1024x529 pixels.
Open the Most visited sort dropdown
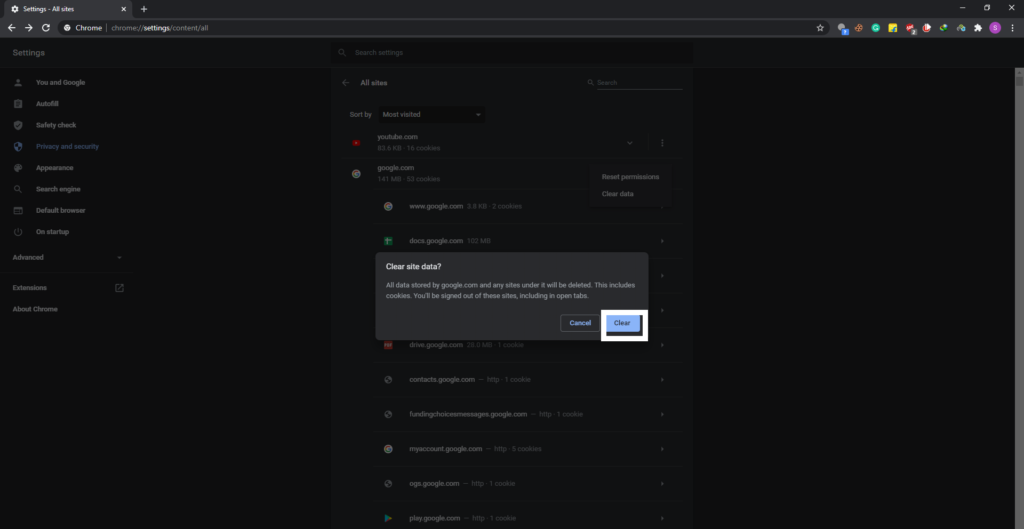(x=432, y=114)
